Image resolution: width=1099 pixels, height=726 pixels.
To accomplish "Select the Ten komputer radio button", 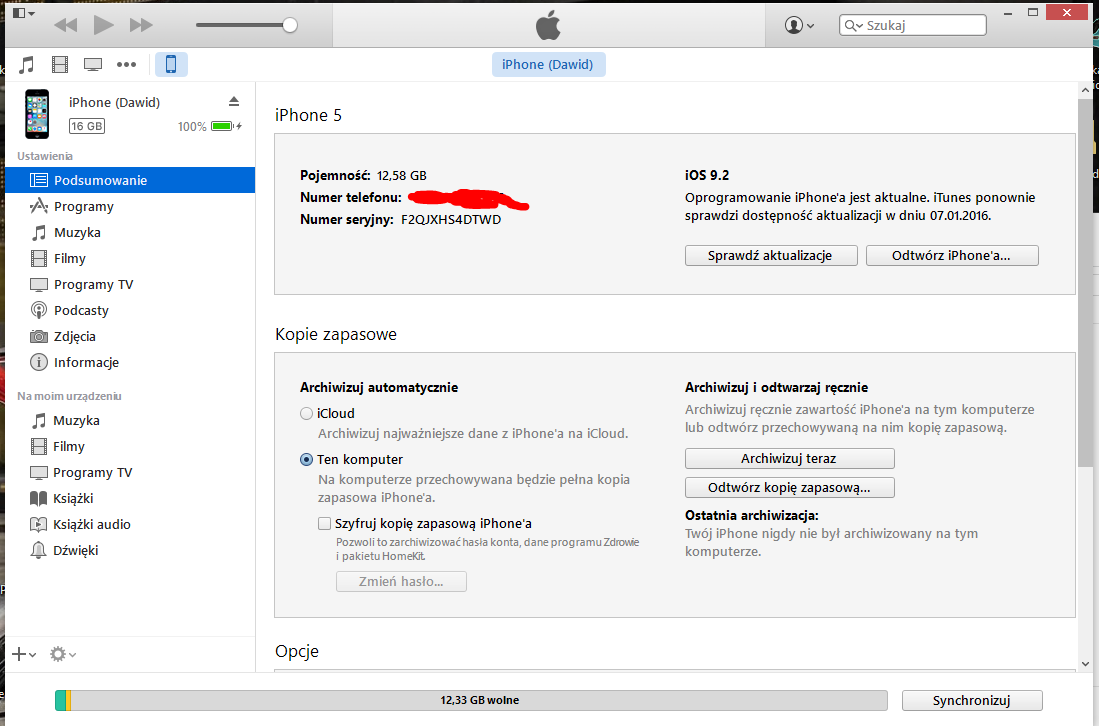I will click(306, 460).
